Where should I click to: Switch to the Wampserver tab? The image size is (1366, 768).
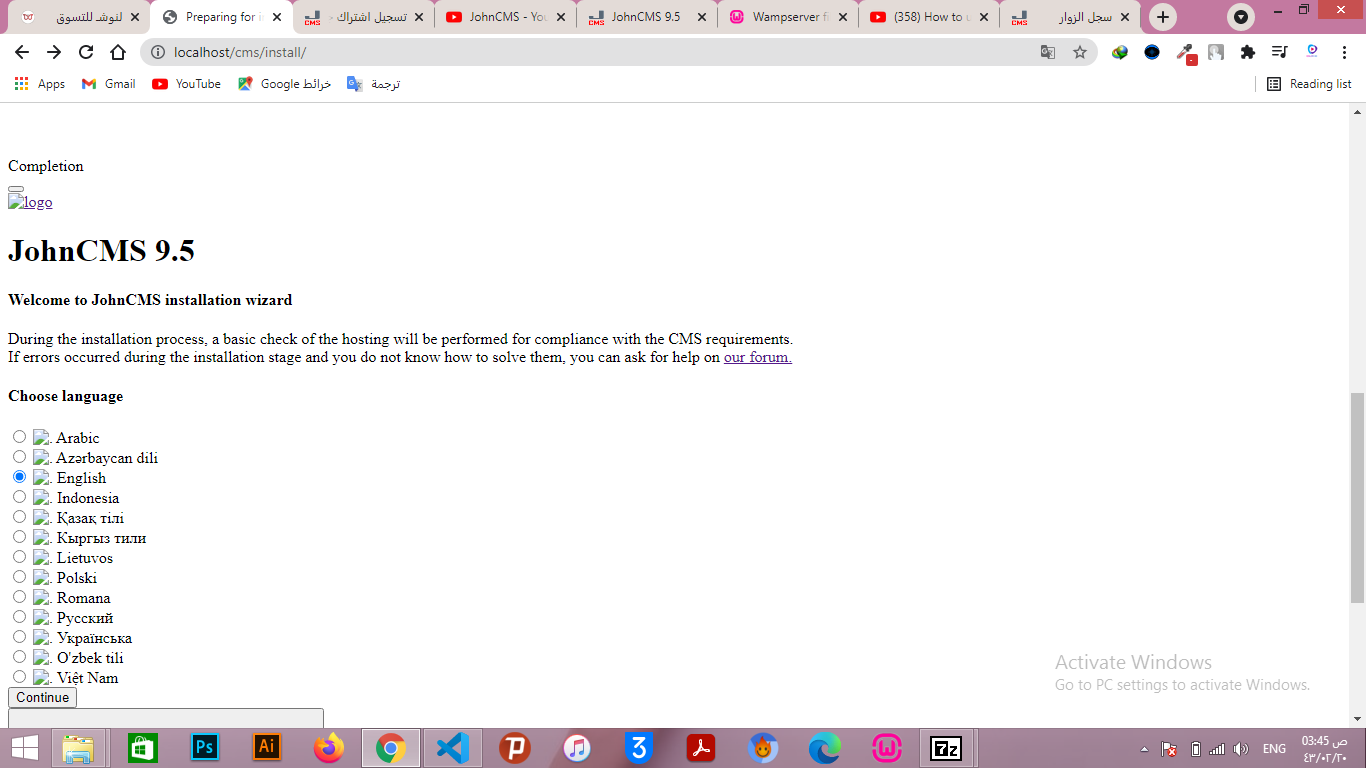click(x=788, y=17)
